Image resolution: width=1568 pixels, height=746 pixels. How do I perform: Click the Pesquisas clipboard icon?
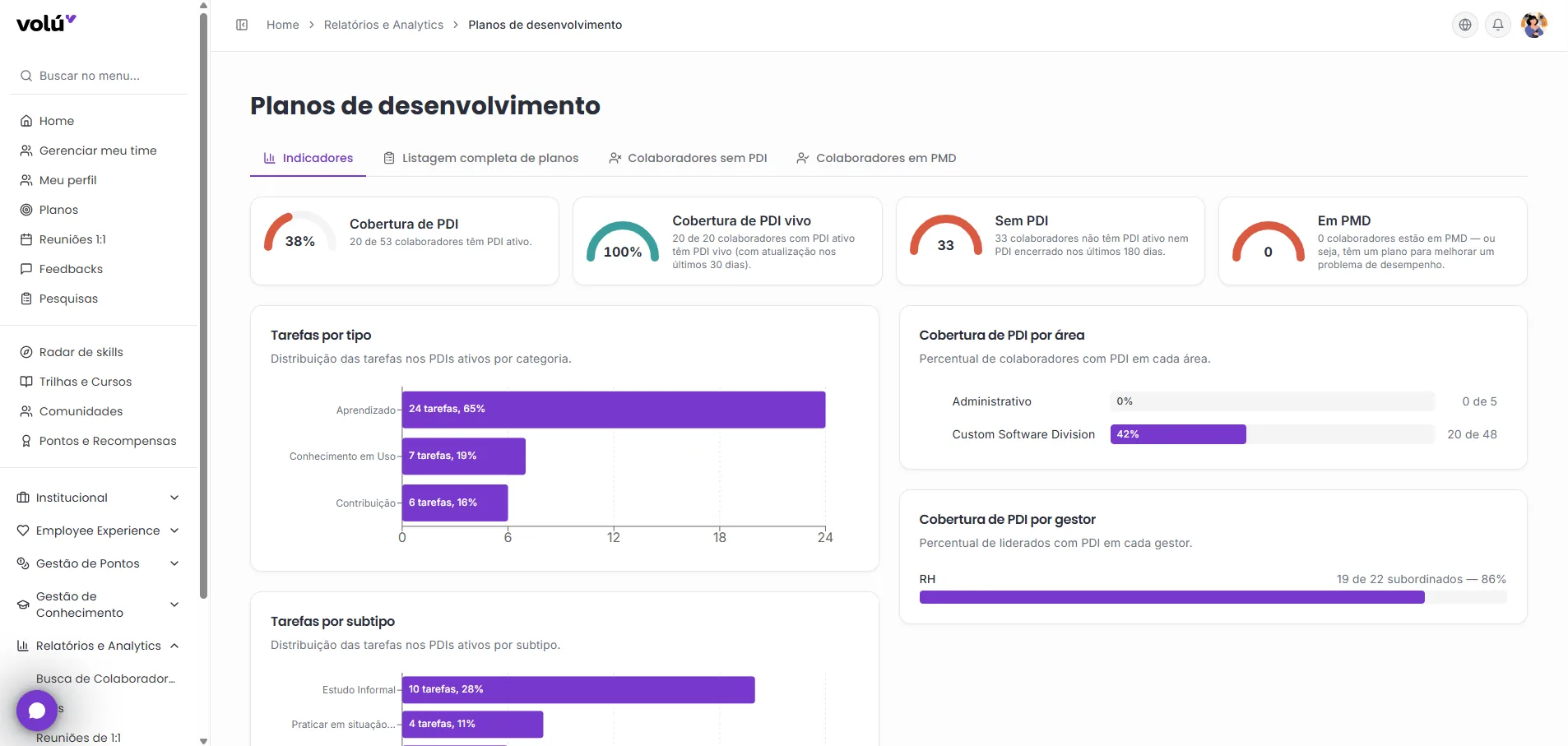click(x=26, y=299)
